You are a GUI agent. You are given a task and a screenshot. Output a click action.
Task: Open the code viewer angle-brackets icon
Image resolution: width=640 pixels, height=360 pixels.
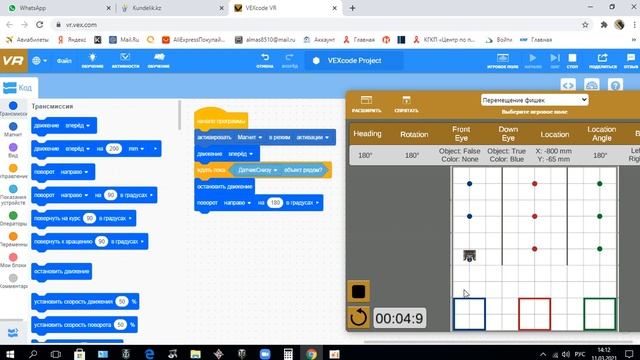pos(568,86)
